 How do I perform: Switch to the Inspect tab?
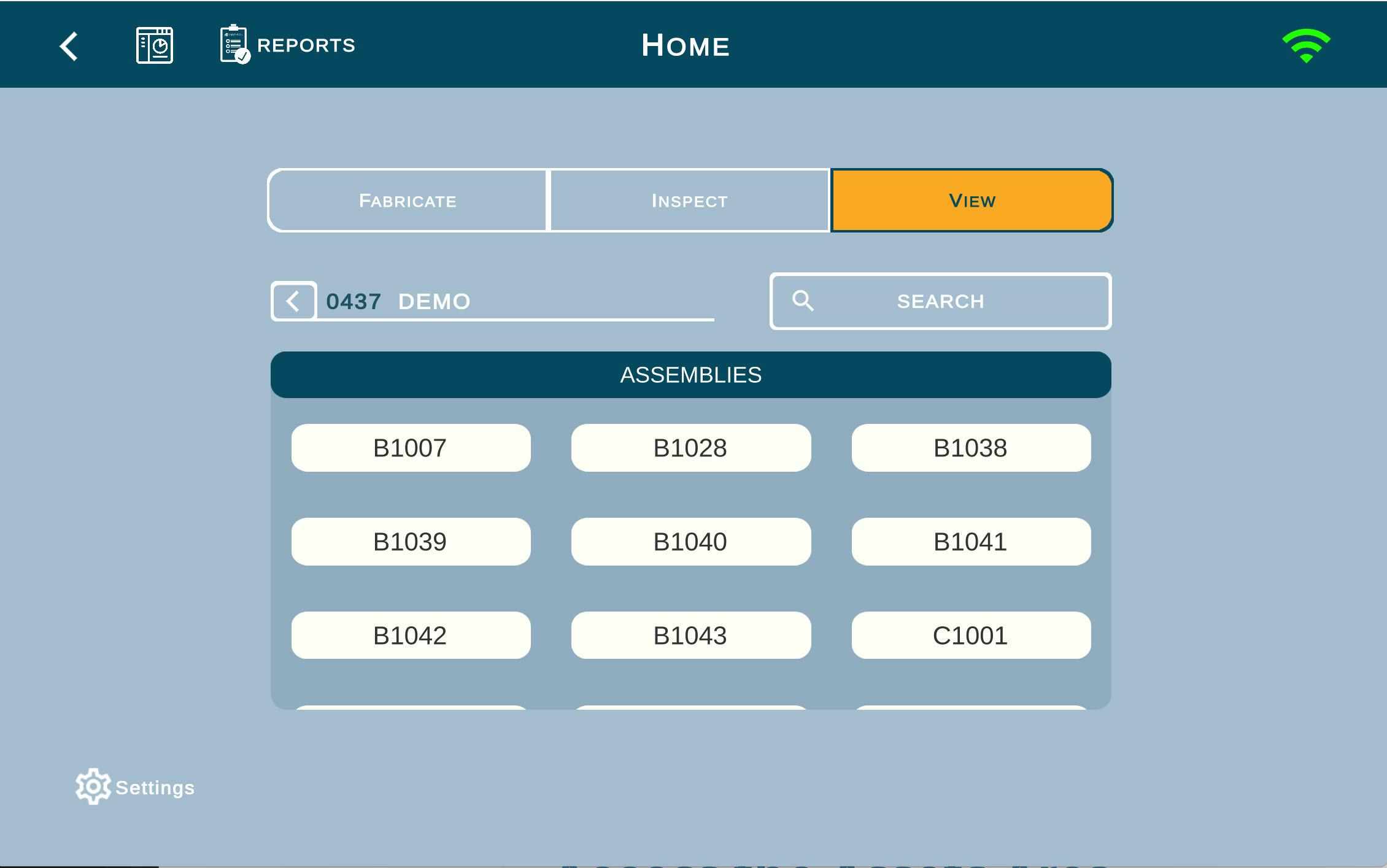pyautogui.click(x=689, y=201)
